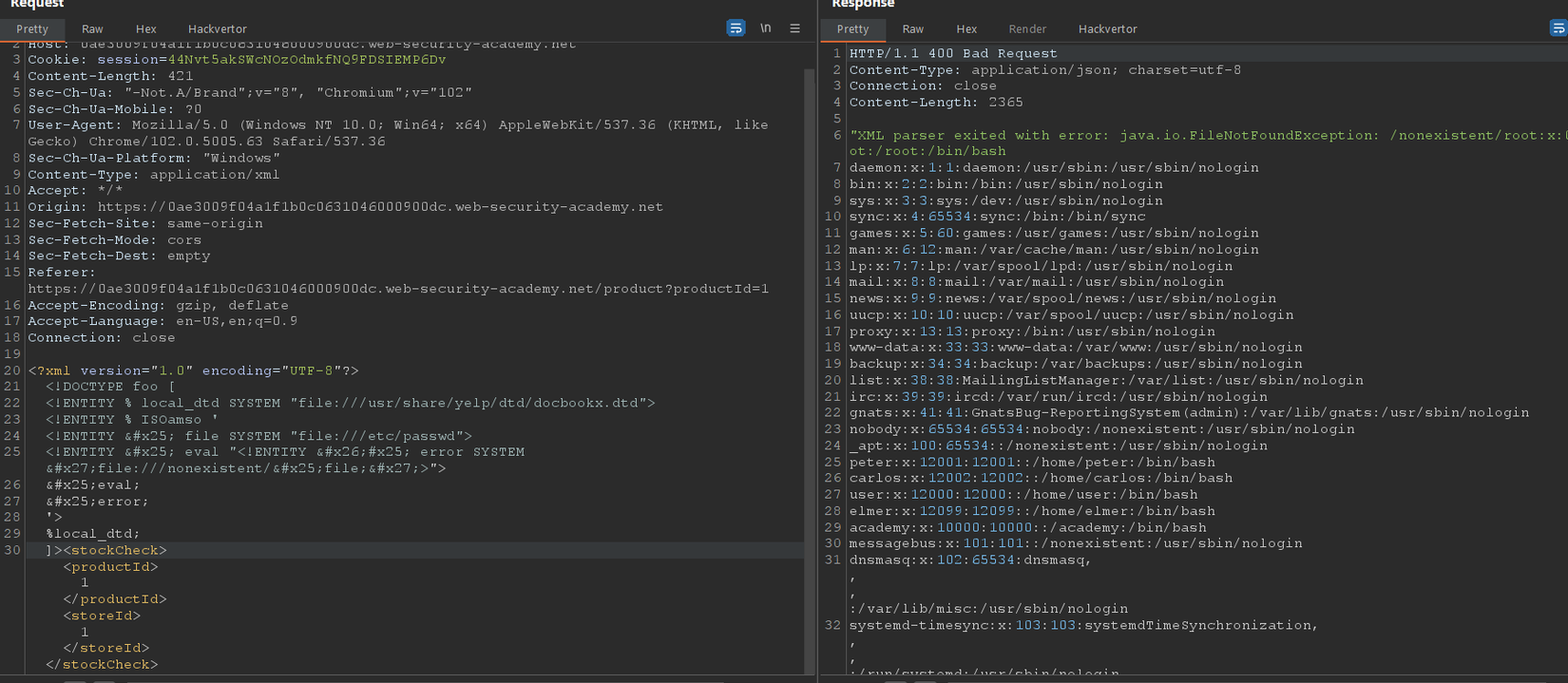Click the Content-Type: application/xml header line
The height and width of the screenshot is (683, 1568).
154,174
